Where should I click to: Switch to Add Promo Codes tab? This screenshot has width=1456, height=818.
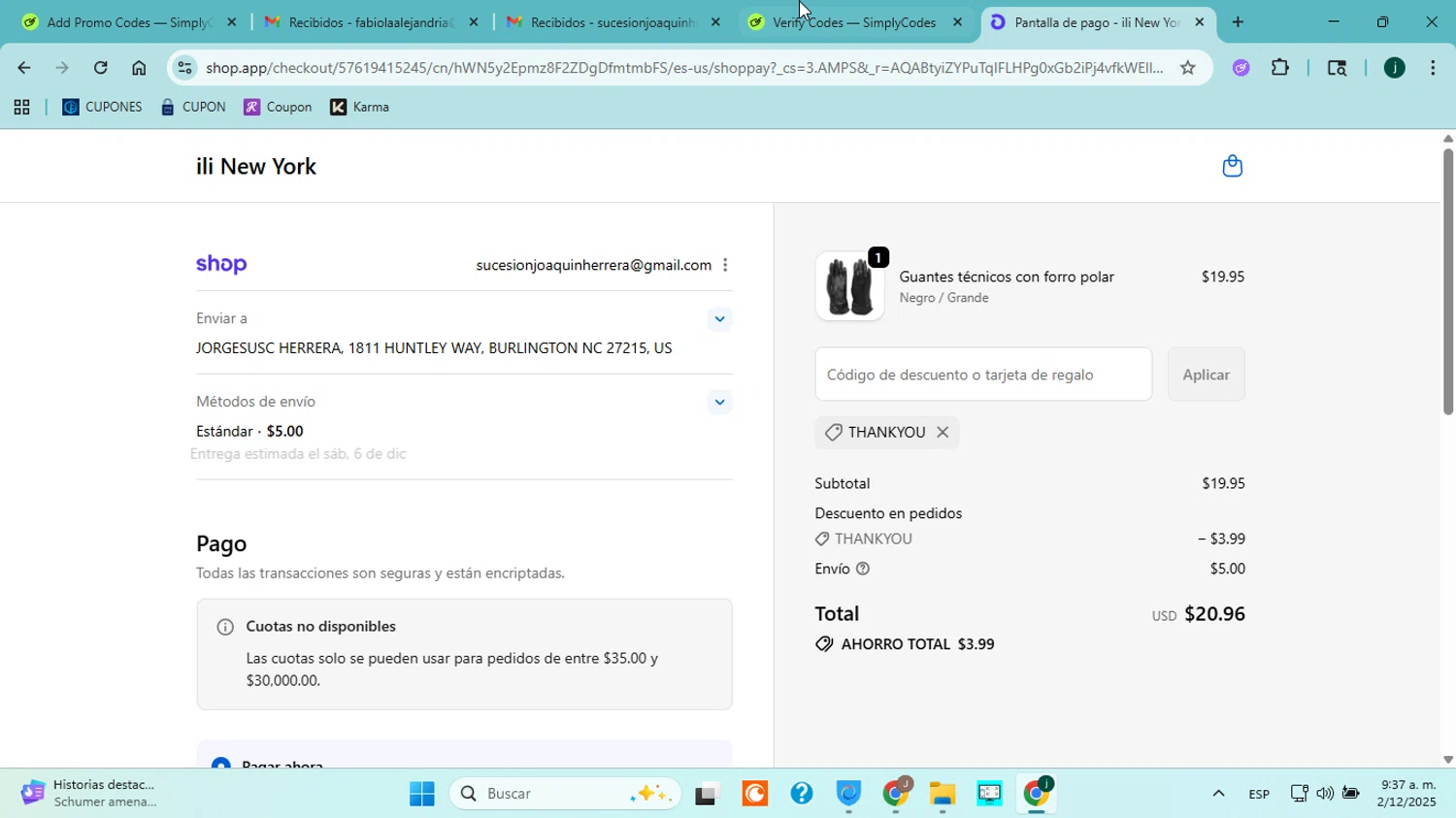(x=129, y=21)
